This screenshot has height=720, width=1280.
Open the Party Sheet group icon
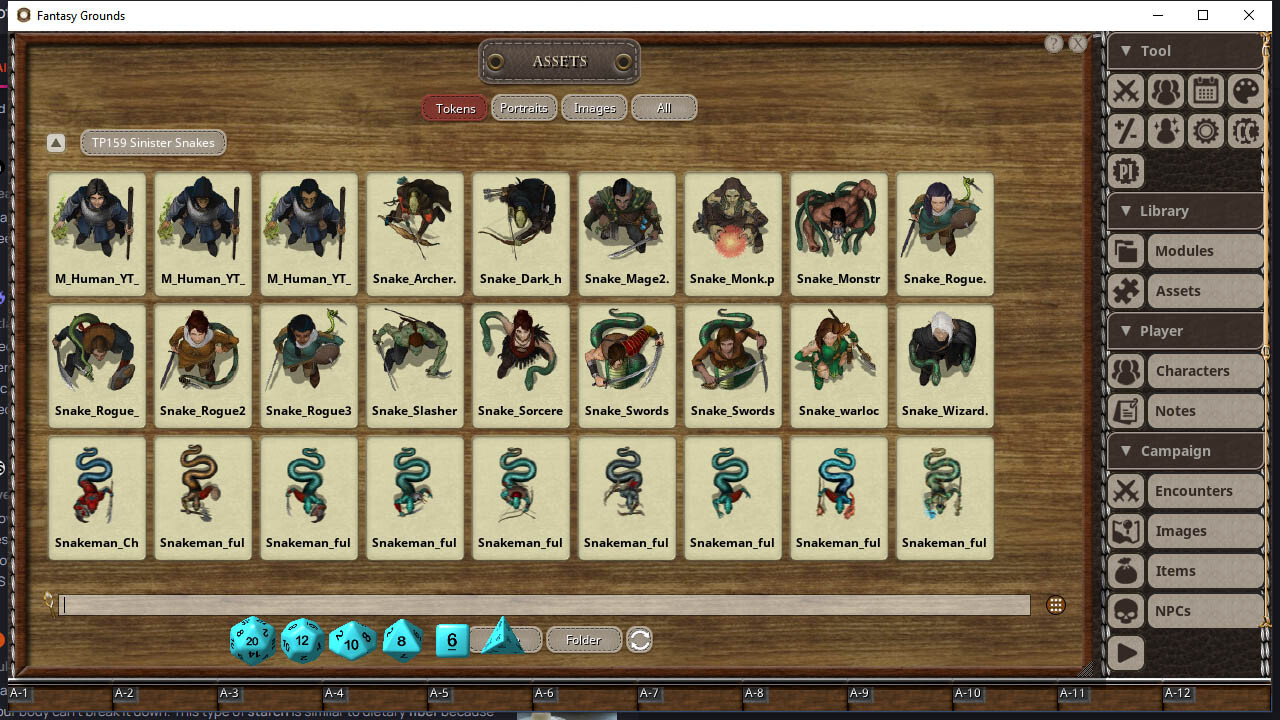[1166, 91]
